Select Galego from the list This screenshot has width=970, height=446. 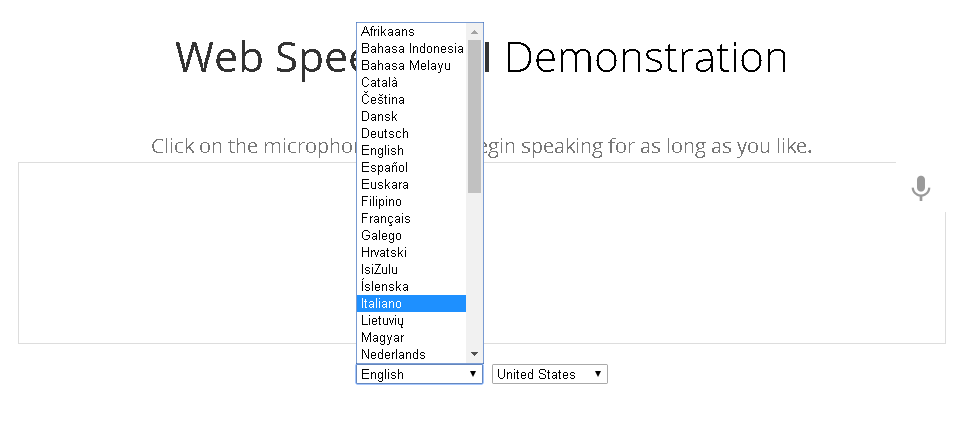tap(411, 236)
